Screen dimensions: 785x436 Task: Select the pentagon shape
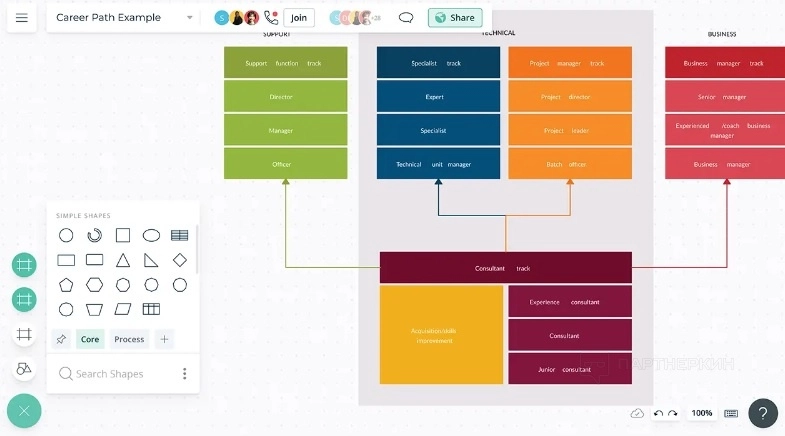(66, 285)
